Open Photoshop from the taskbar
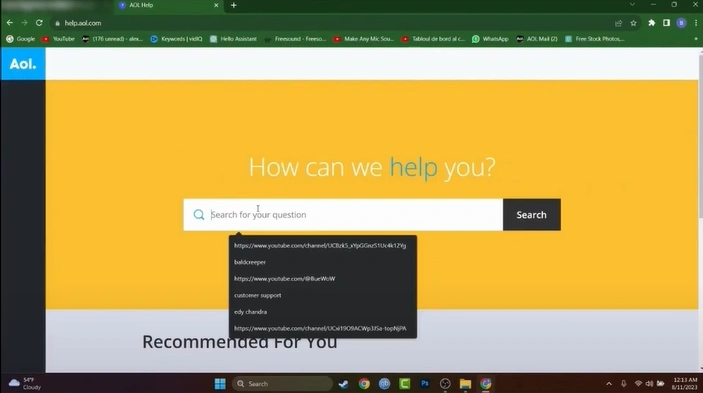Image resolution: width=703 pixels, height=393 pixels. pos(425,384)
